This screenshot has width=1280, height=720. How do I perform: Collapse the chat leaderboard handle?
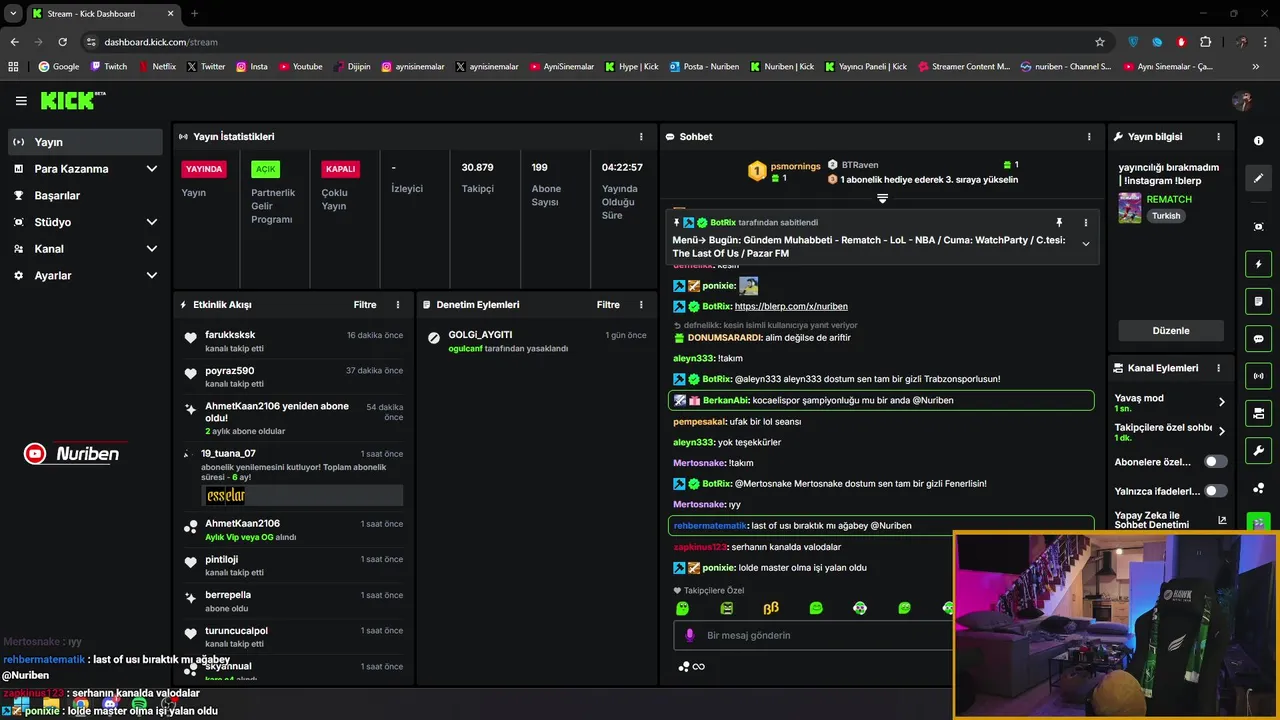[882, 199]
